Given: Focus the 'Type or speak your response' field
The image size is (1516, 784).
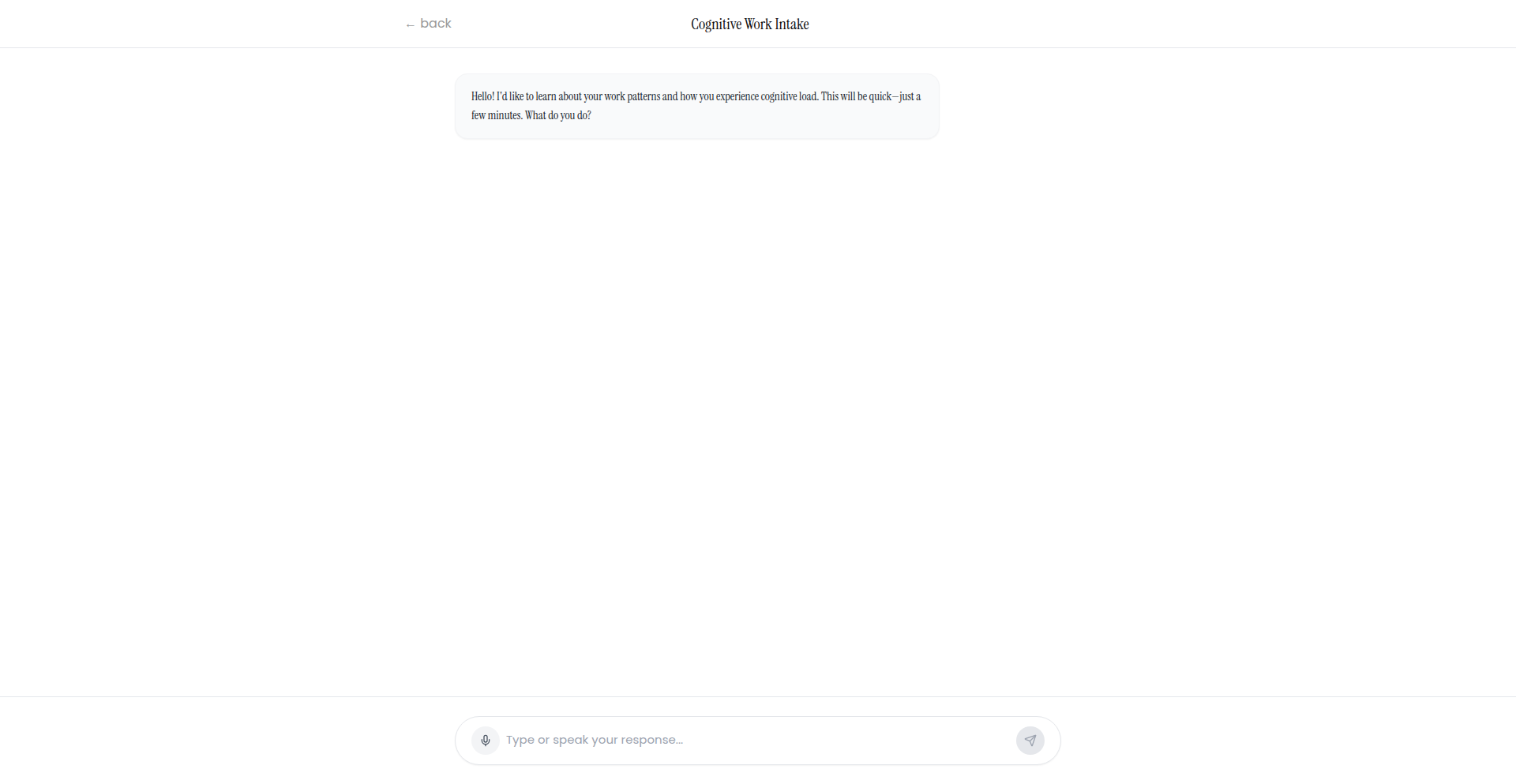Looking at the screenshot, I should [758, 741].
